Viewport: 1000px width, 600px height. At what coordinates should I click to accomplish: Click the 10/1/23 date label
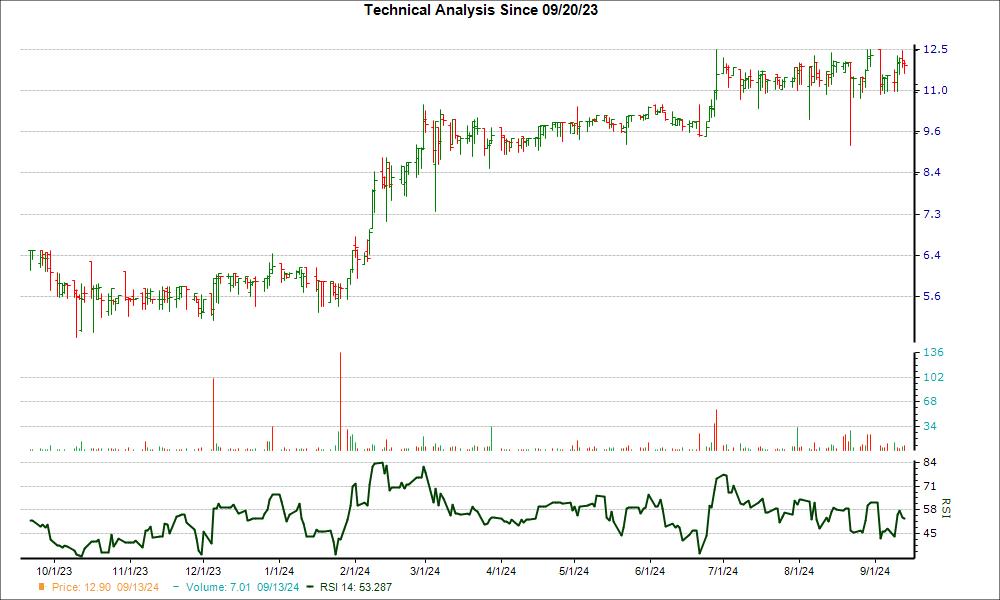pyautogui.click(x=54, y=571)
